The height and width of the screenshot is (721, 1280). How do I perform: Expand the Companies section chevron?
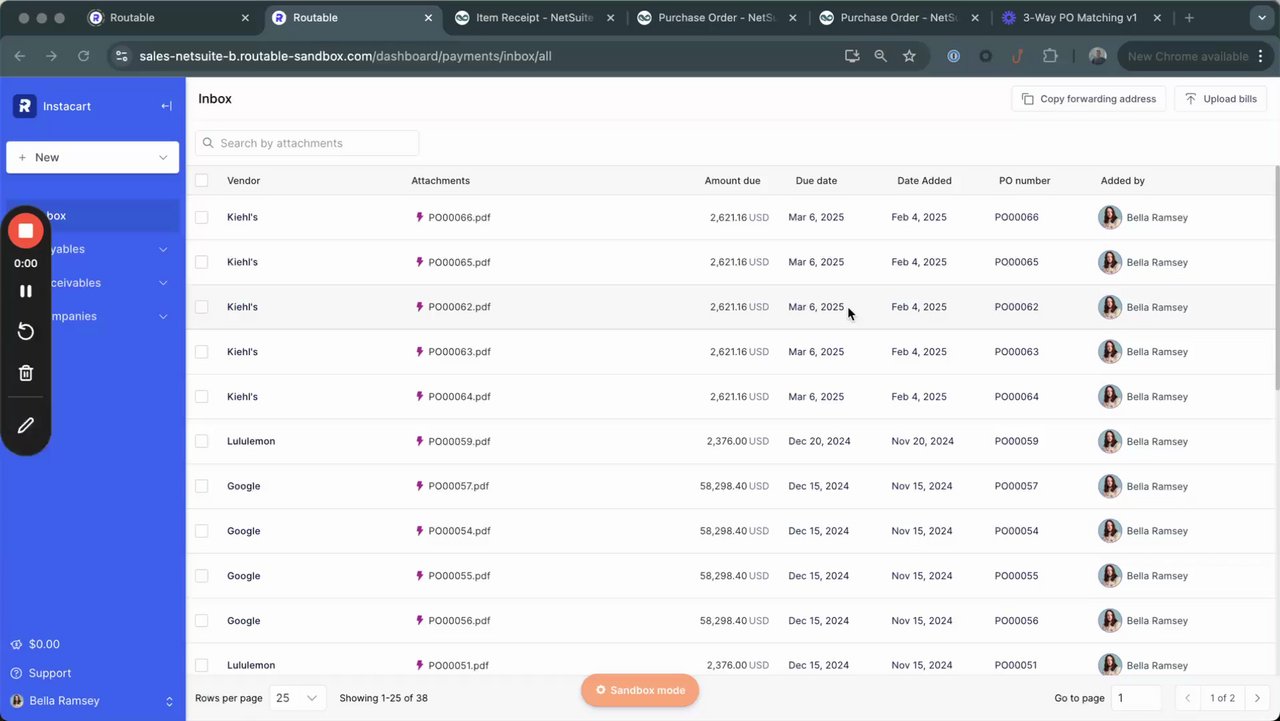163,316
